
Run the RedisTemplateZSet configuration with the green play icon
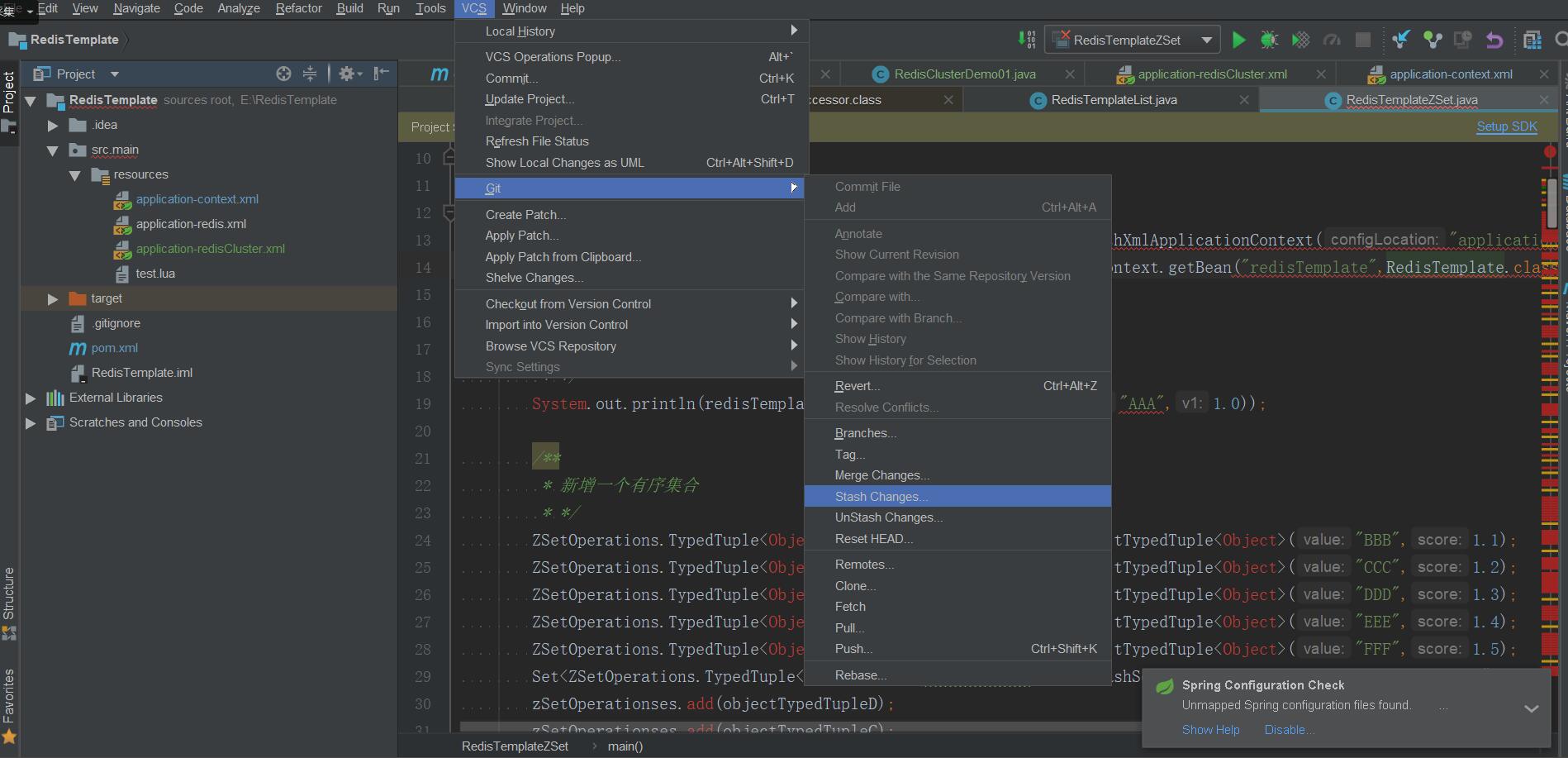pos(1239,39)
